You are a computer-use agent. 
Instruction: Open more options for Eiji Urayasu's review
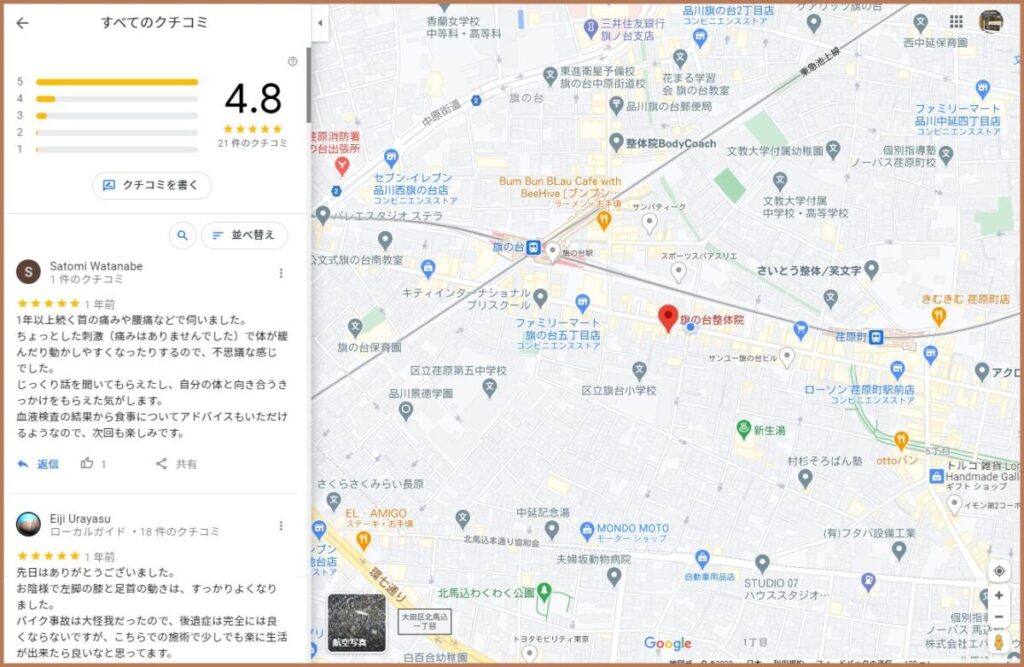click(281, 525)
